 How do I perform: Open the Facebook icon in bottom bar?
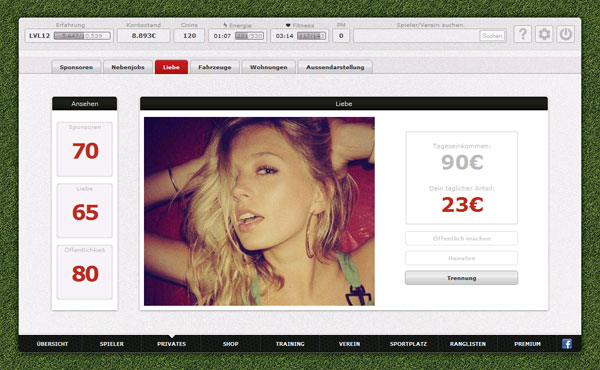567,344
